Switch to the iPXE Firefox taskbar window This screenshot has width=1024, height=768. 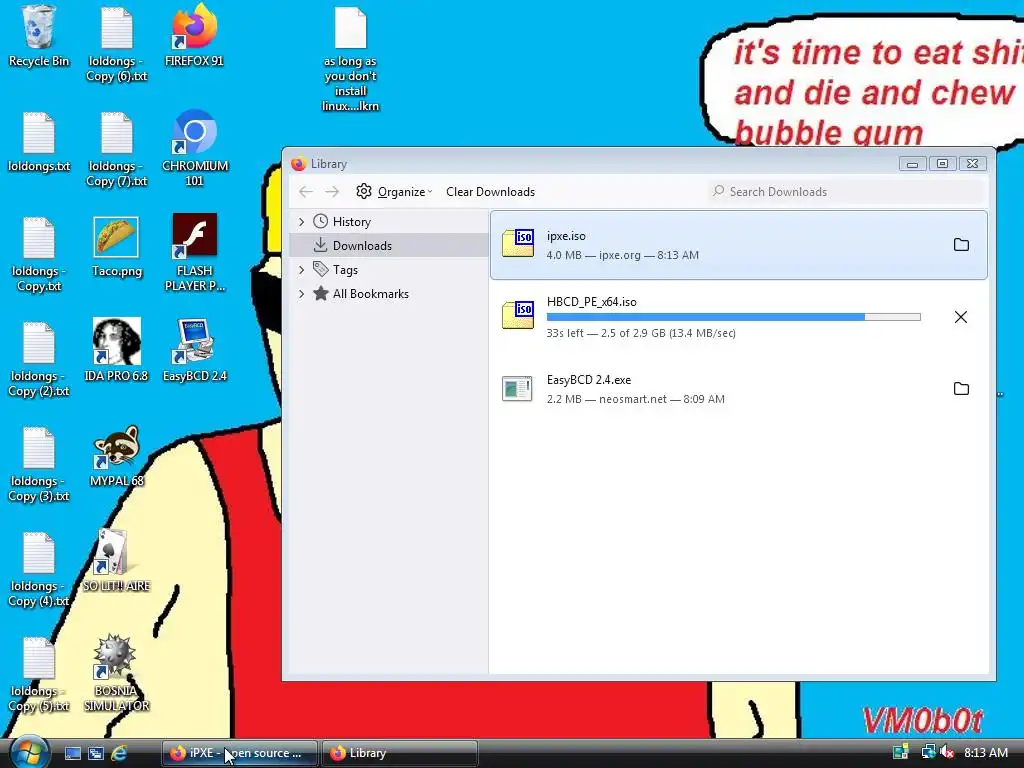coord(240,753)
